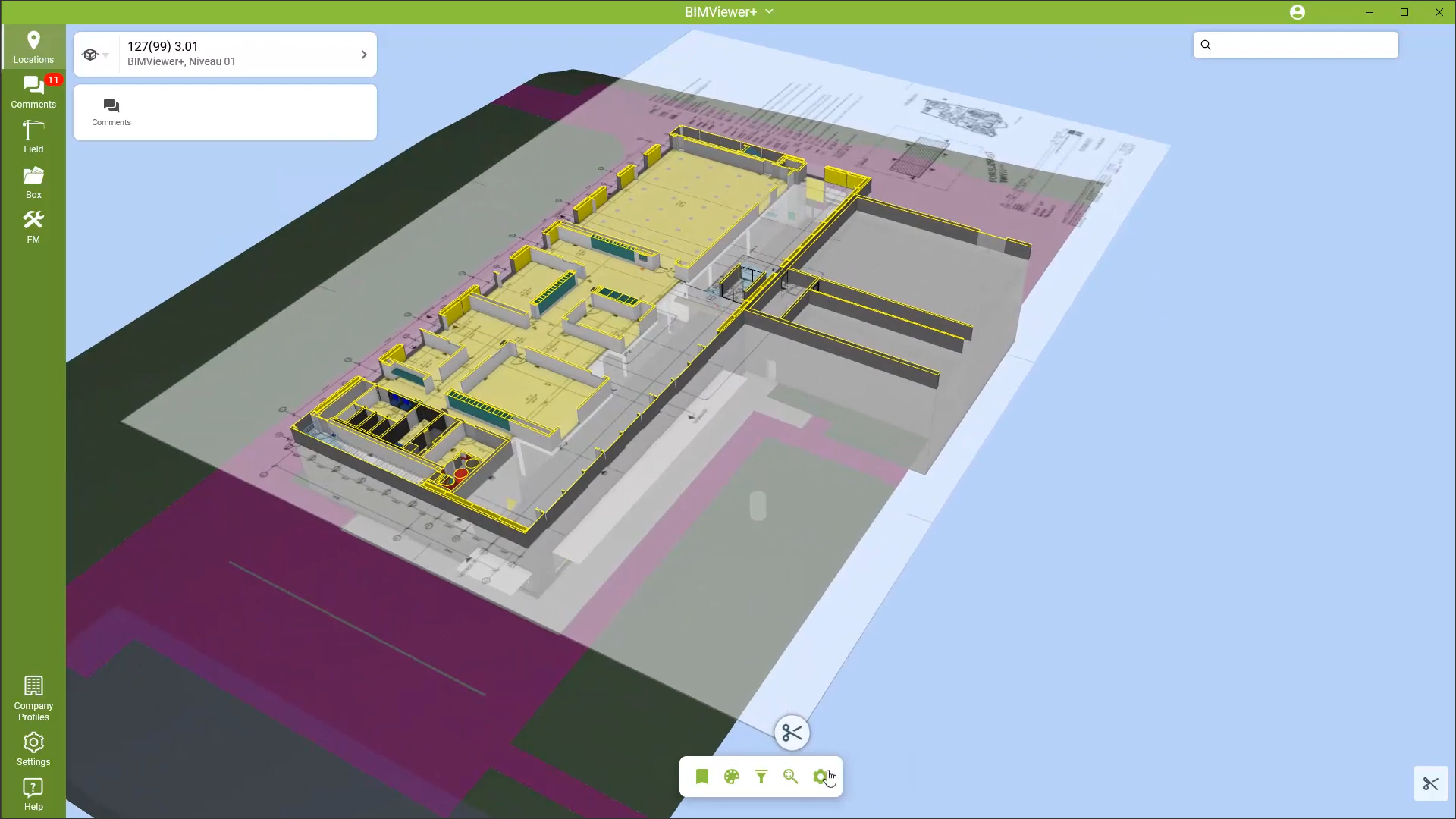Click the Comments button in panel

click(x=111, y=111)
